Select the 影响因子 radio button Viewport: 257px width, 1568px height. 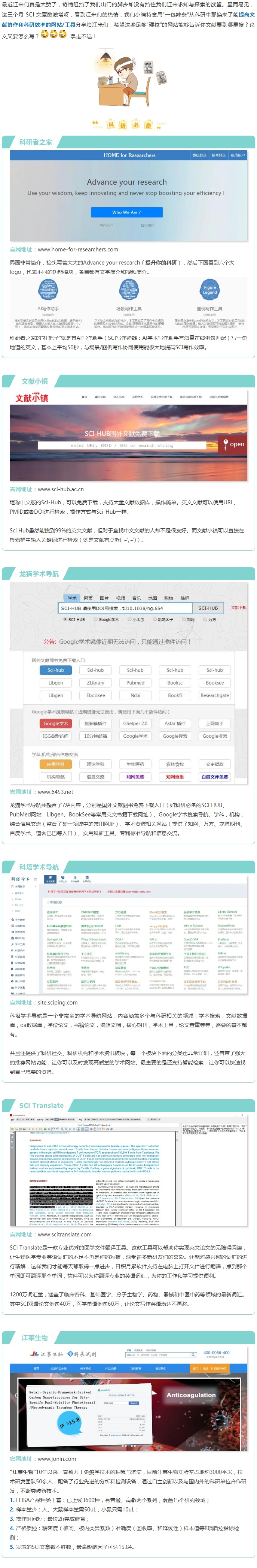pos(155,619)
